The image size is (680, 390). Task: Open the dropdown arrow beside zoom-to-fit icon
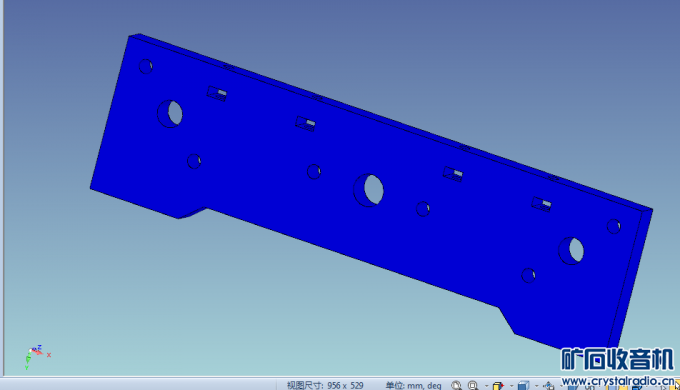tap(486, 386)
